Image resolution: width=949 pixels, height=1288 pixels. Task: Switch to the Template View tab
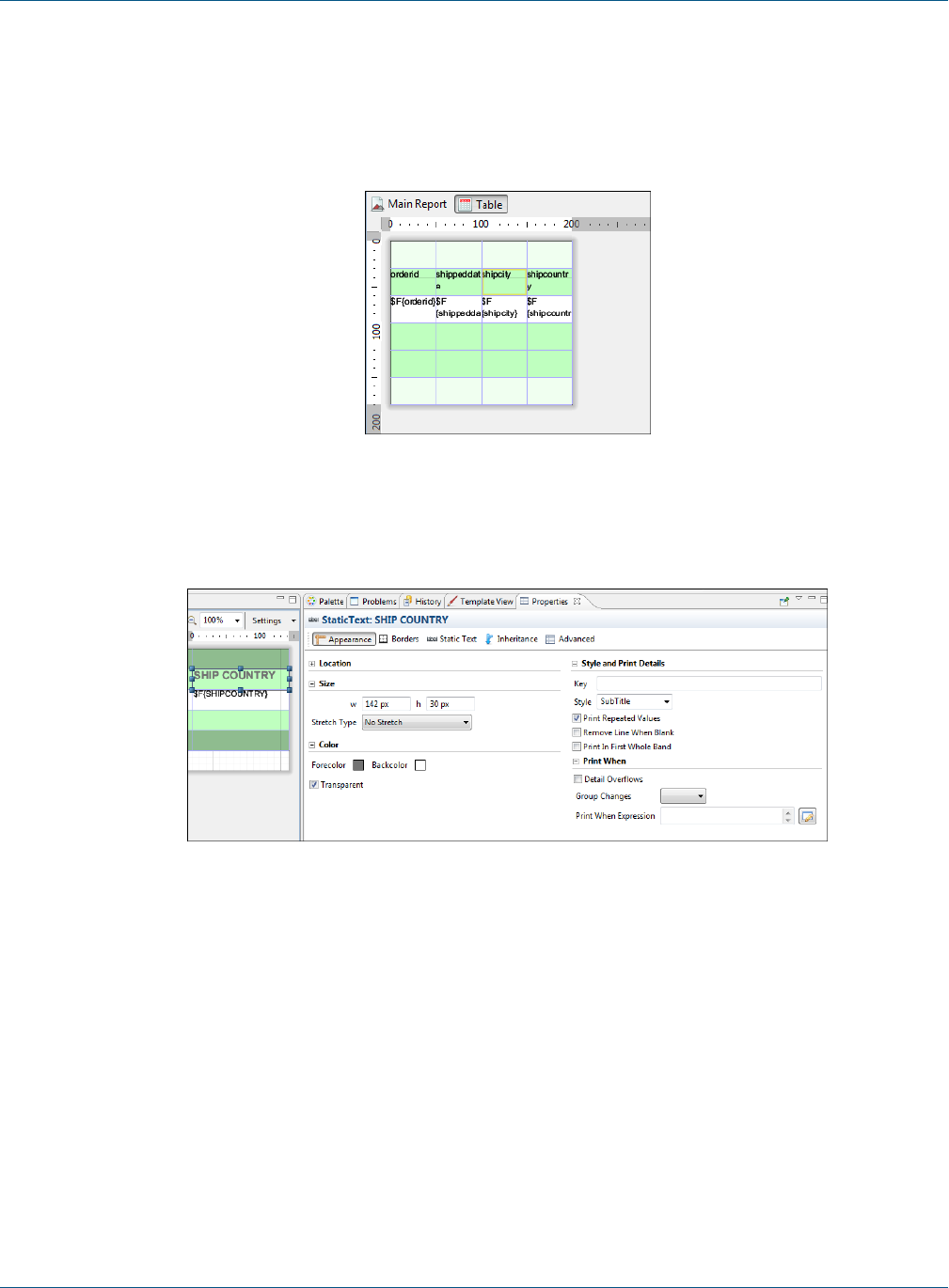point(480,602)
